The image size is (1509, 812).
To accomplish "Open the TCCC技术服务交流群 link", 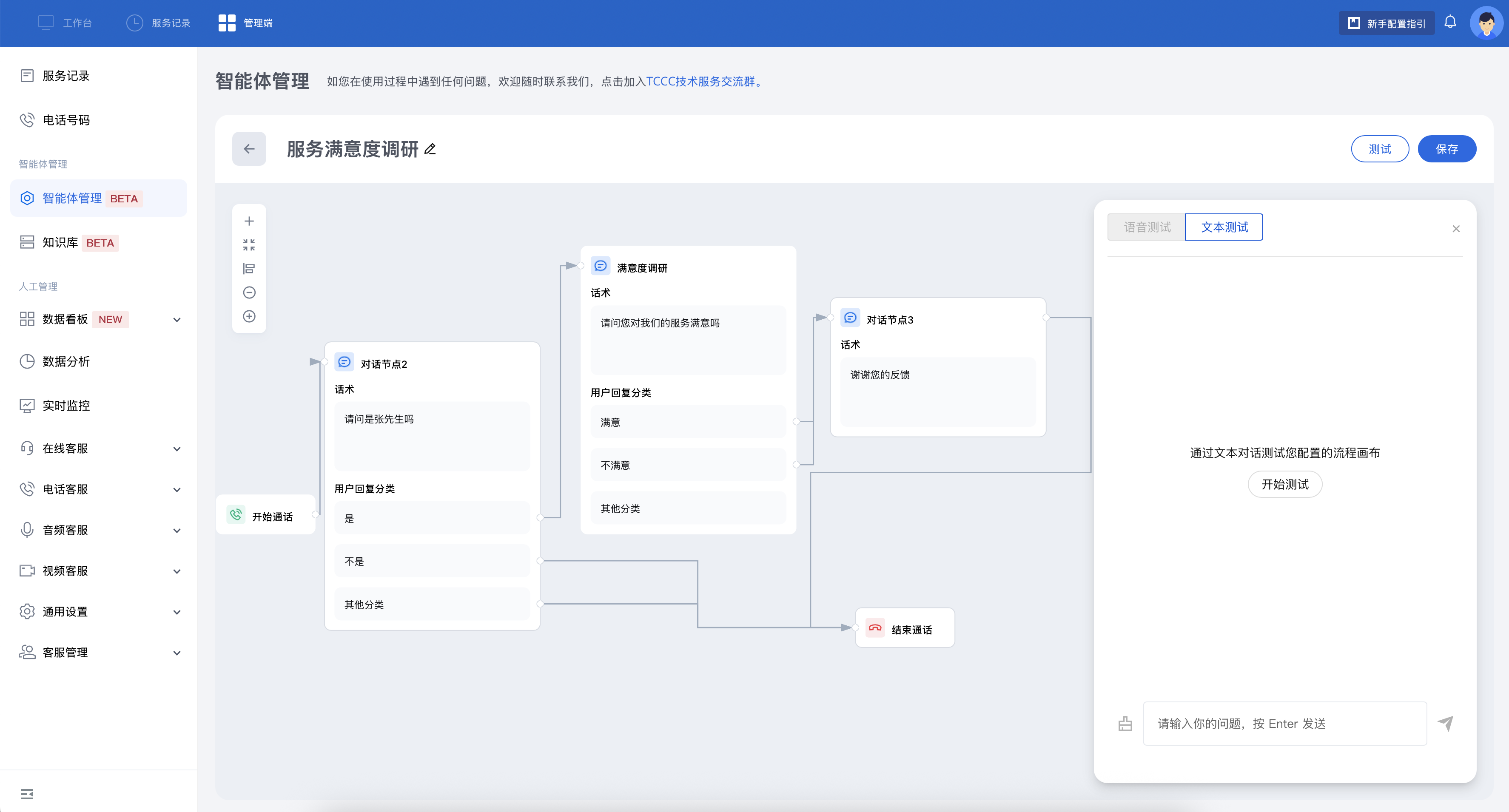I will tap(700, 81).
